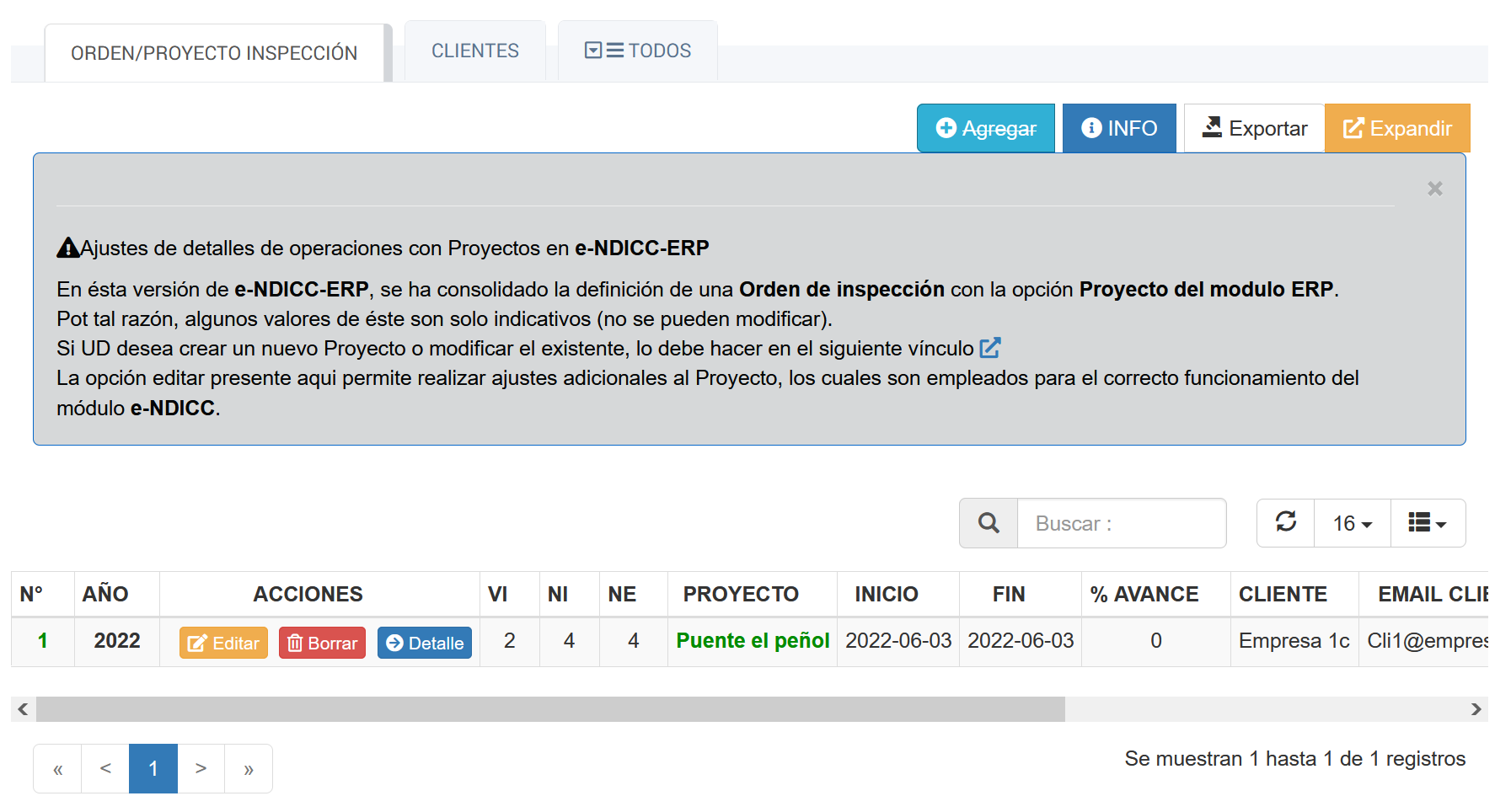Refresh the table with reload icon
The width and height of the screenshot is (1511, 812).
(1285, 522)
